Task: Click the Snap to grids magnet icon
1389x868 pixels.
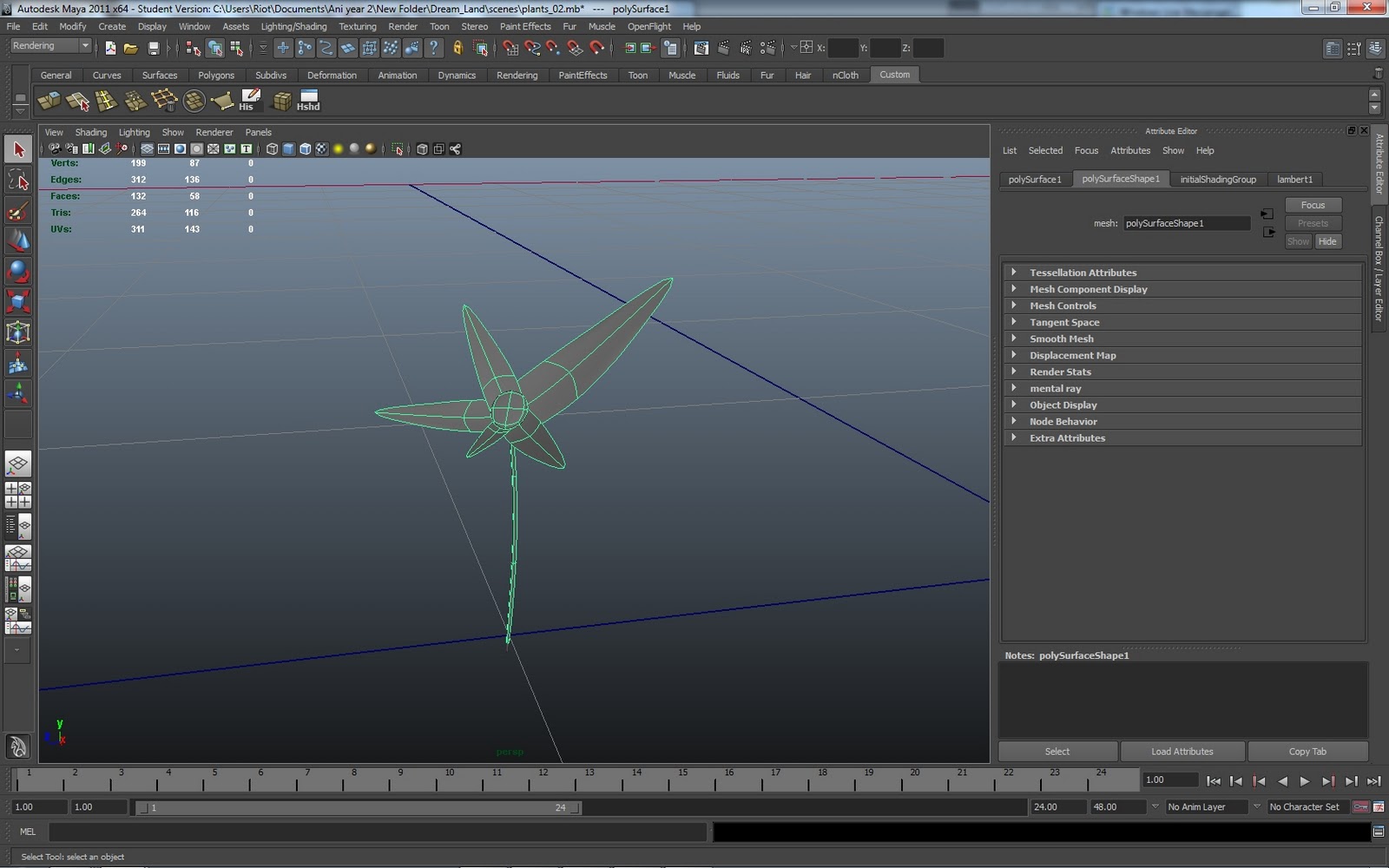Action: point(510,49)
